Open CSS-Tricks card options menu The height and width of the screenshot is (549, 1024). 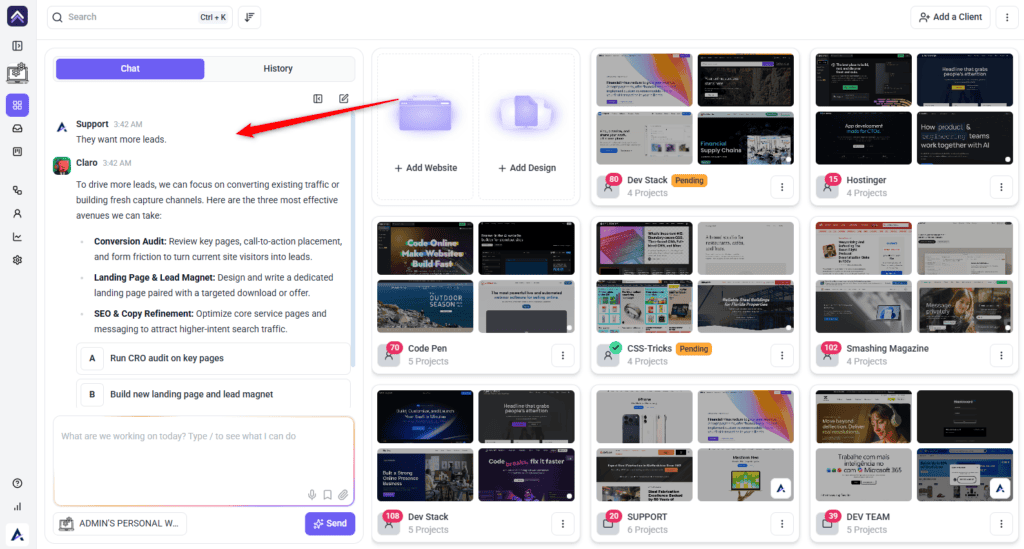(782, 355)
